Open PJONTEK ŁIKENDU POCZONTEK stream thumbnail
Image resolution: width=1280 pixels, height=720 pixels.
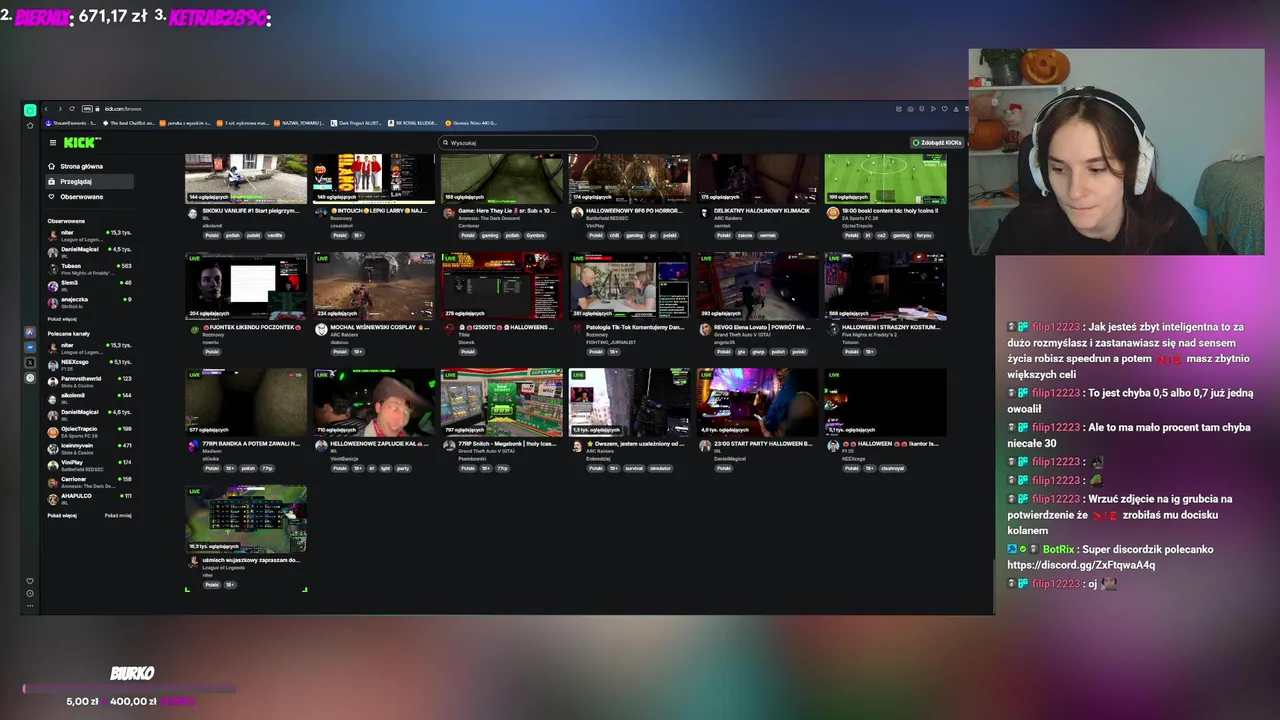[x=246, y=286]
